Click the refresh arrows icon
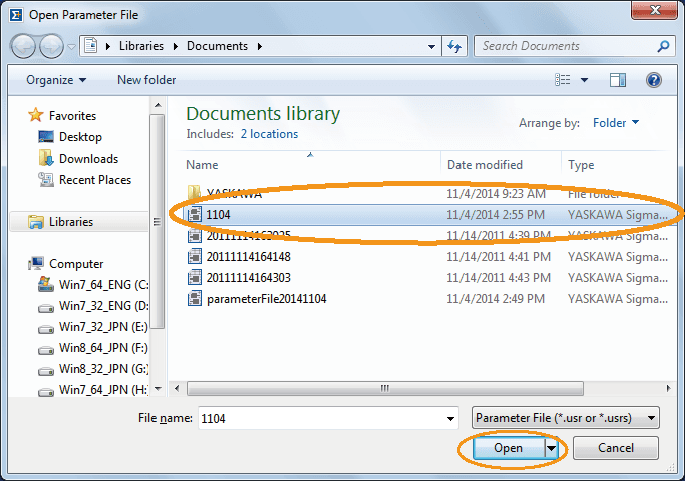This screenshot has width=685, height=482. coord(455,46)
